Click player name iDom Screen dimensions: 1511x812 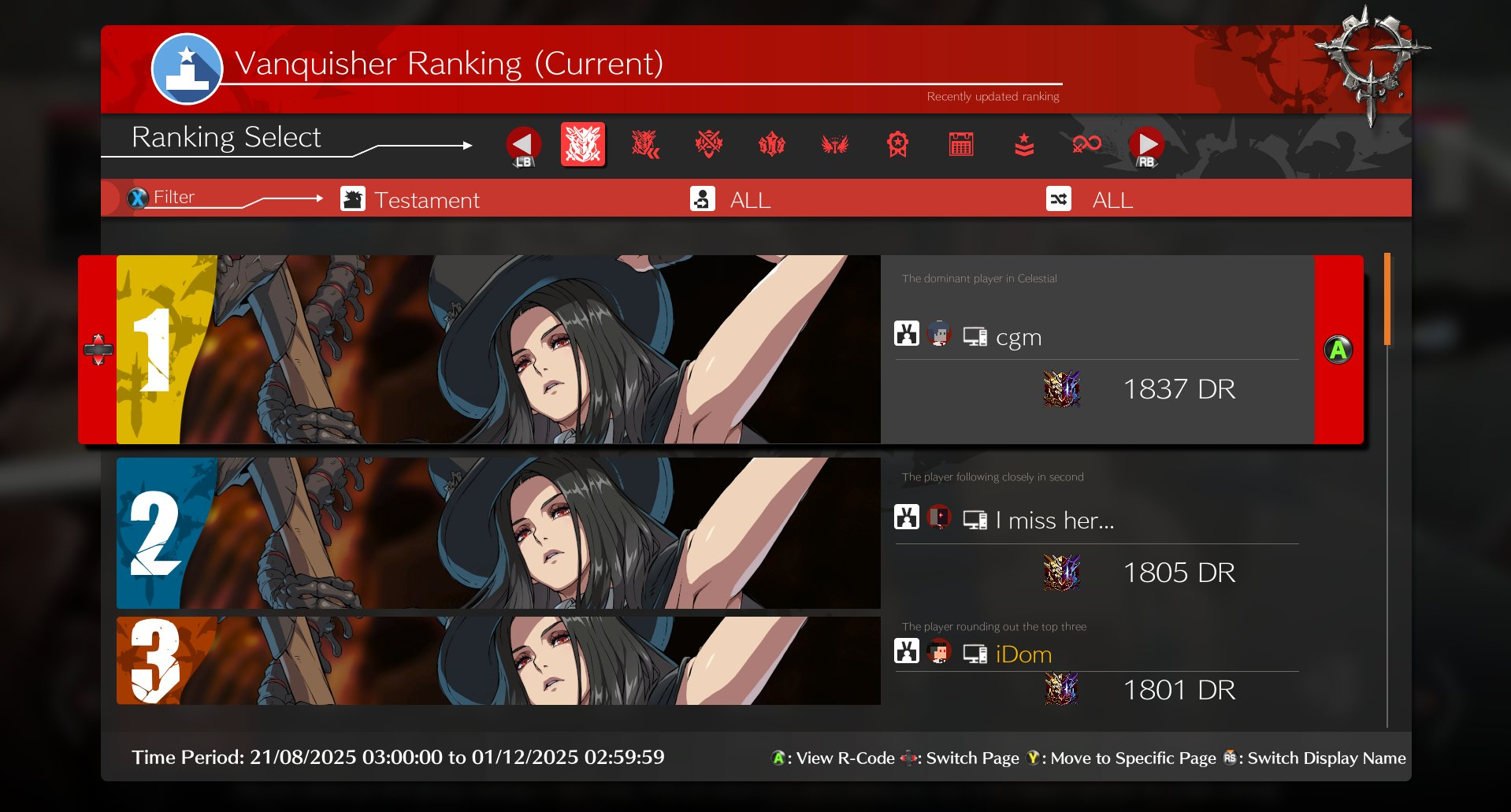click(x=1024, y=654)
